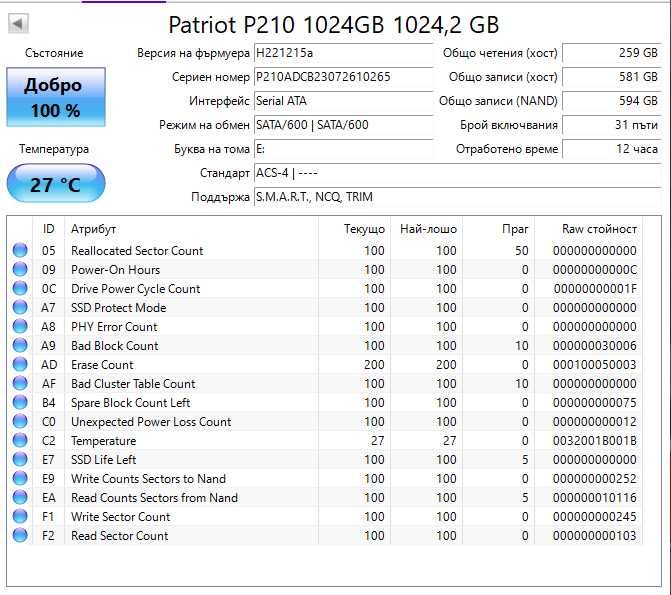The image size is (671, 595).
Task: Click the previous disk arrow button
Action: click(x=18, y=23)
